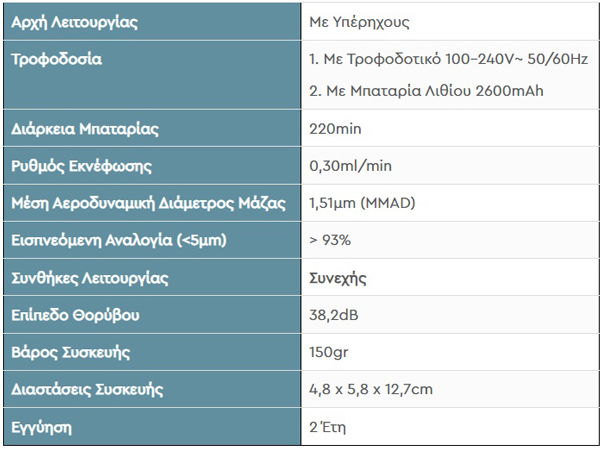Image resolution: width=606 pixels, height=449 pixels.
Task: Click the 'Διάρκεια Μπαταρίας' label
Action: (x=85, y=129)
